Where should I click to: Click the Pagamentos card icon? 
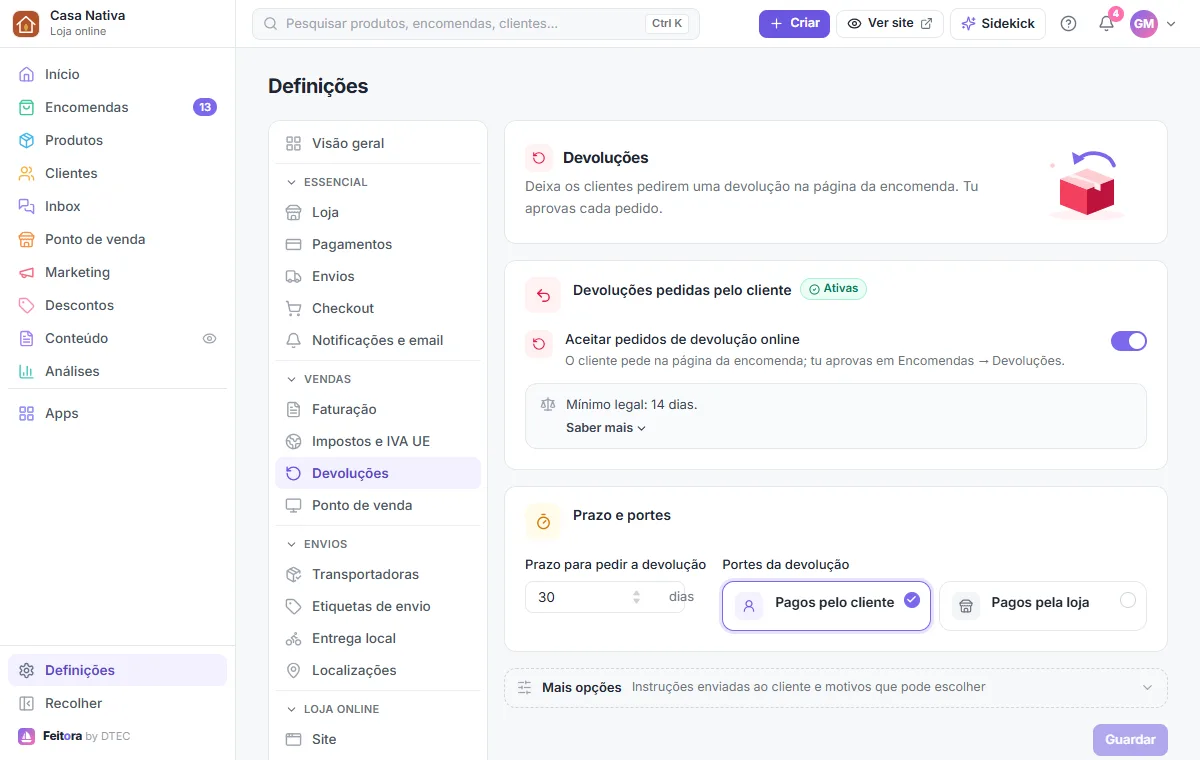[293, 244]
